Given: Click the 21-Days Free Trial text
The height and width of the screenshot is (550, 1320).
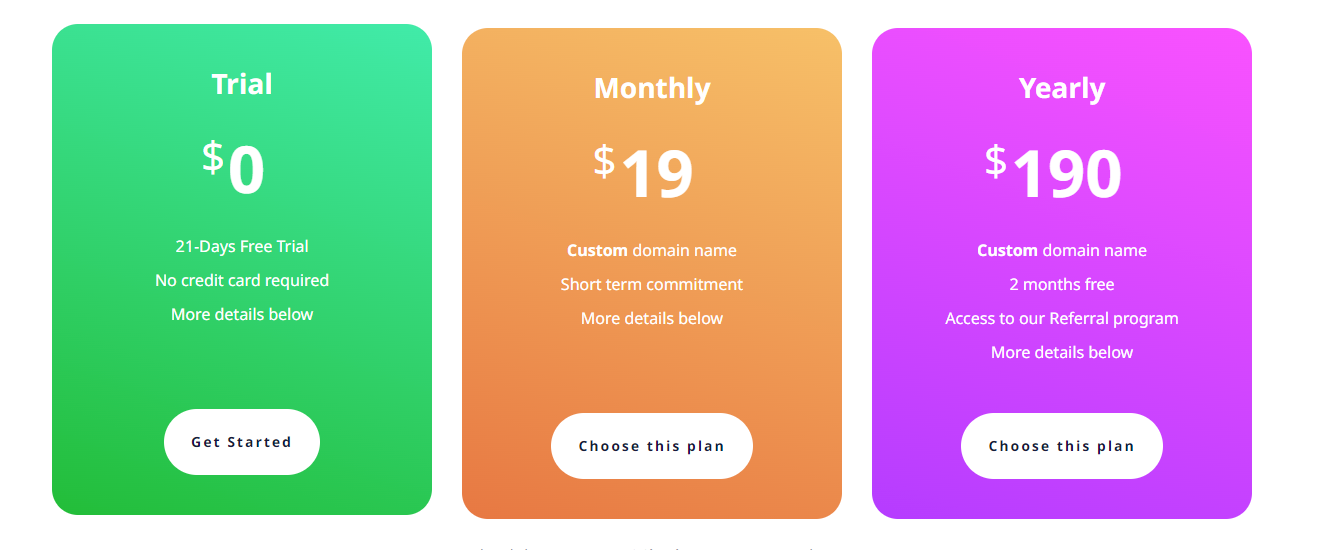Looking at the screenshot, I should pyautogui.click(x=242, y=247).
